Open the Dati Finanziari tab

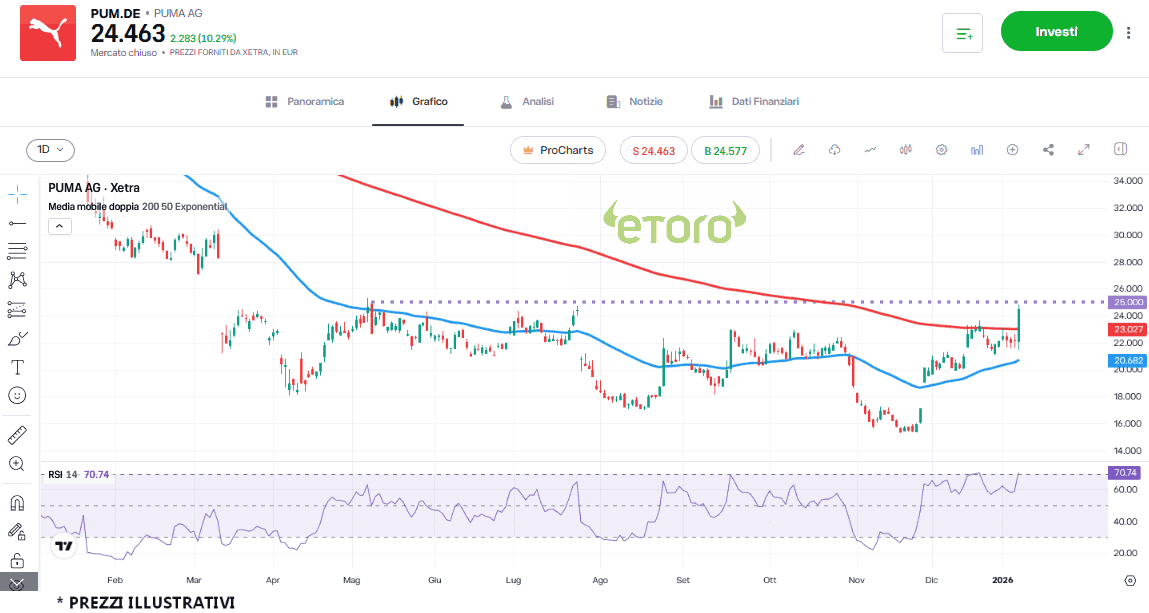point(754,102)
